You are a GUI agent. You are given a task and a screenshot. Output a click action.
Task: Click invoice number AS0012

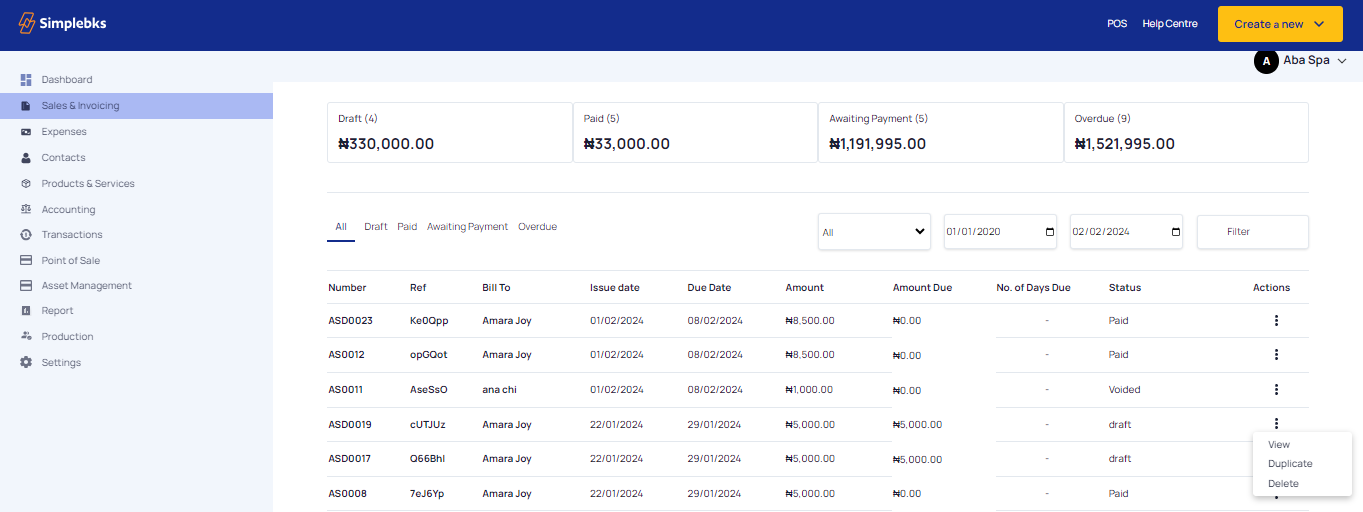click(x=346, y=355)
